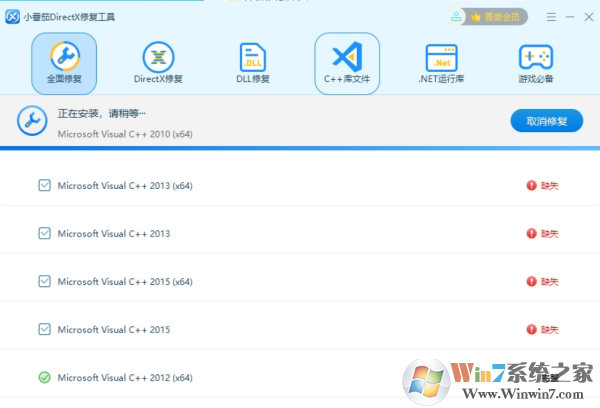Select the Microsoft Visual C++ 2012 (x64) label
This screenshot has height=408, width=600.
click(125, 377)
